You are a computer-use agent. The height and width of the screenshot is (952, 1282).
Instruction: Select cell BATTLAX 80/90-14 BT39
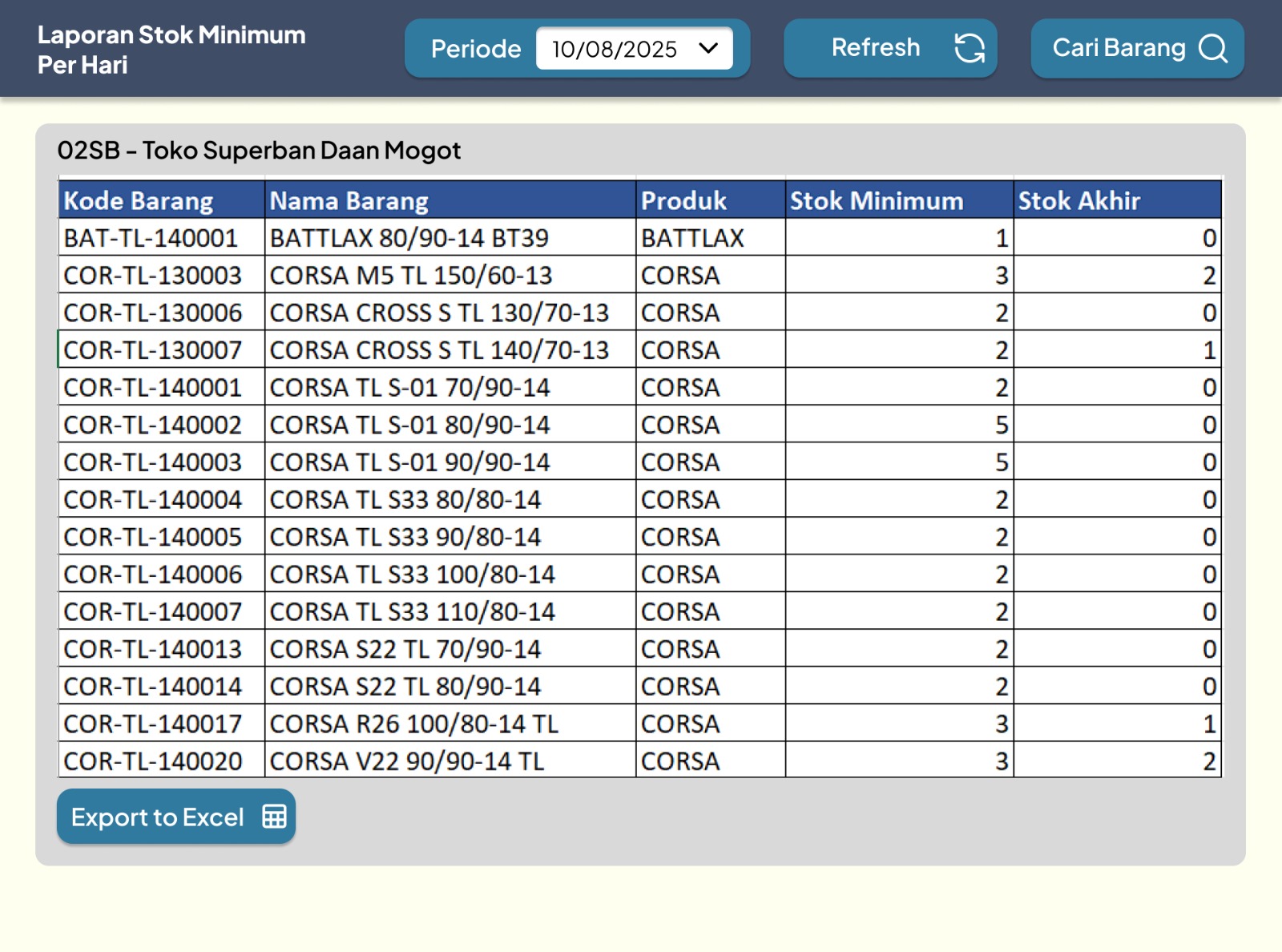point(450,238)
